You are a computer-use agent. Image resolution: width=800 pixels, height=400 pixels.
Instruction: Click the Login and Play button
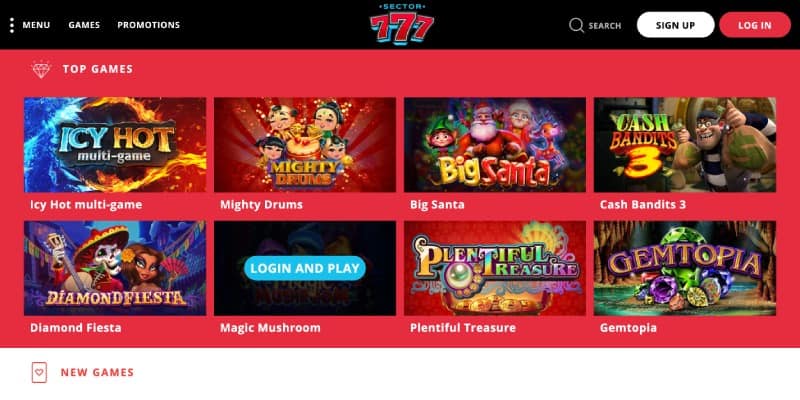(305, 268)
